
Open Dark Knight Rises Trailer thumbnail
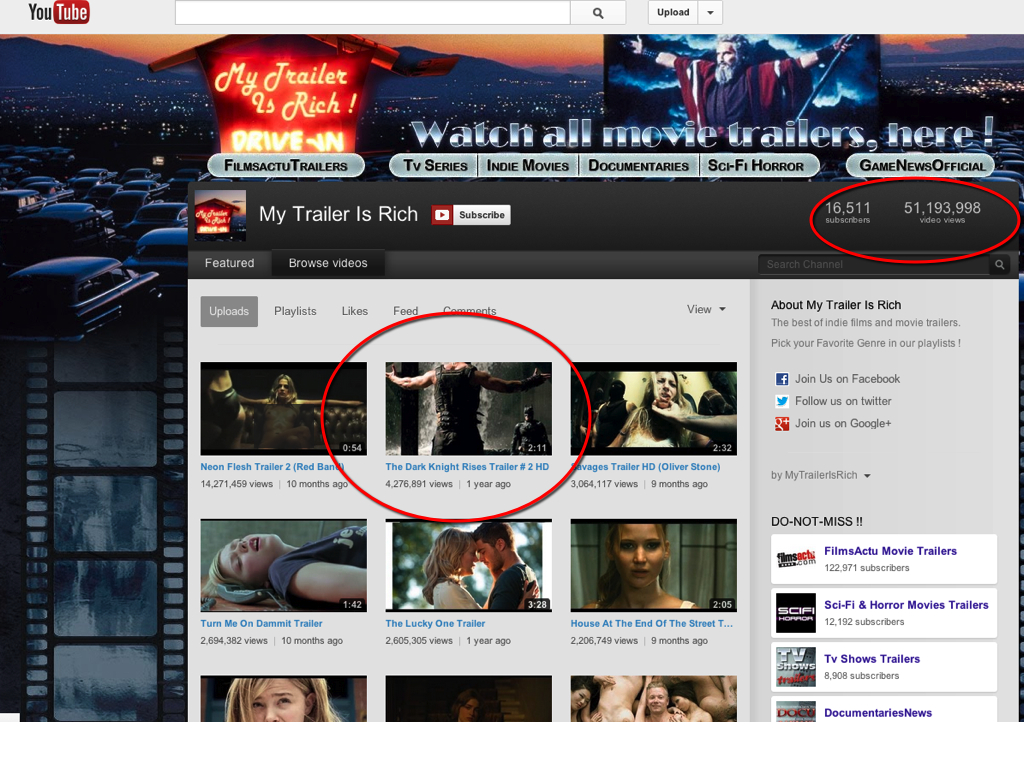pyautogui.click(x=468, y=409)
